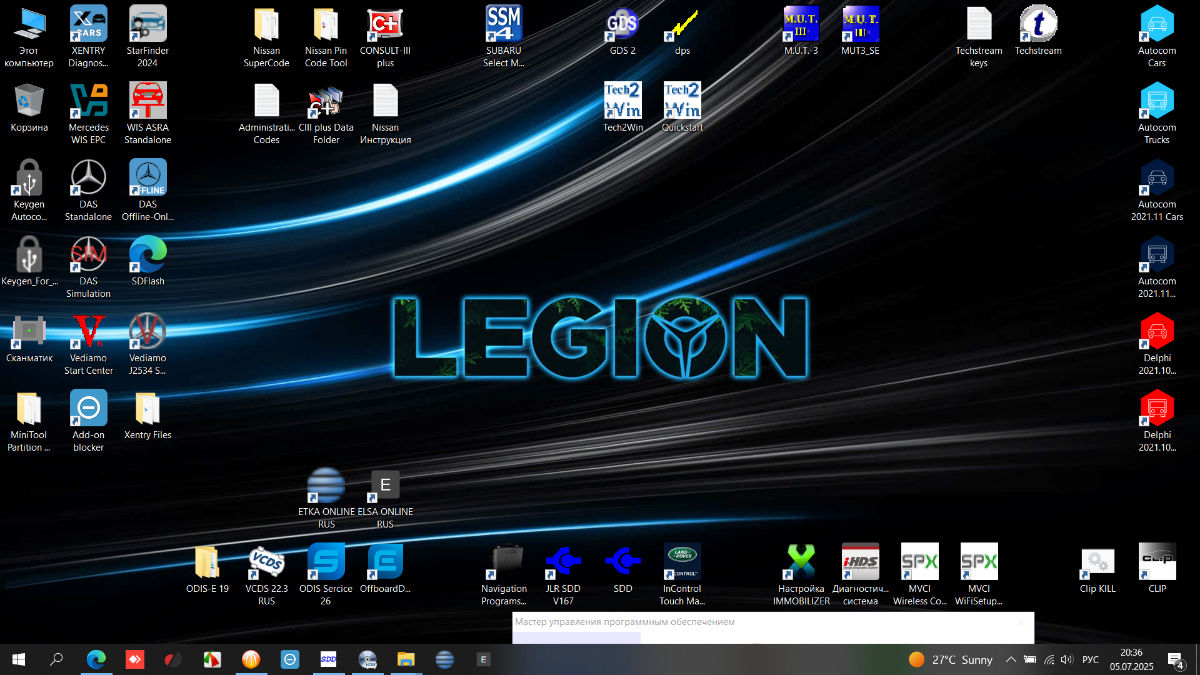The height and width of the screenshot is (675, 1200).
Task: Select the OffboardDiag shortcut icon
Action: pos(385,562)
